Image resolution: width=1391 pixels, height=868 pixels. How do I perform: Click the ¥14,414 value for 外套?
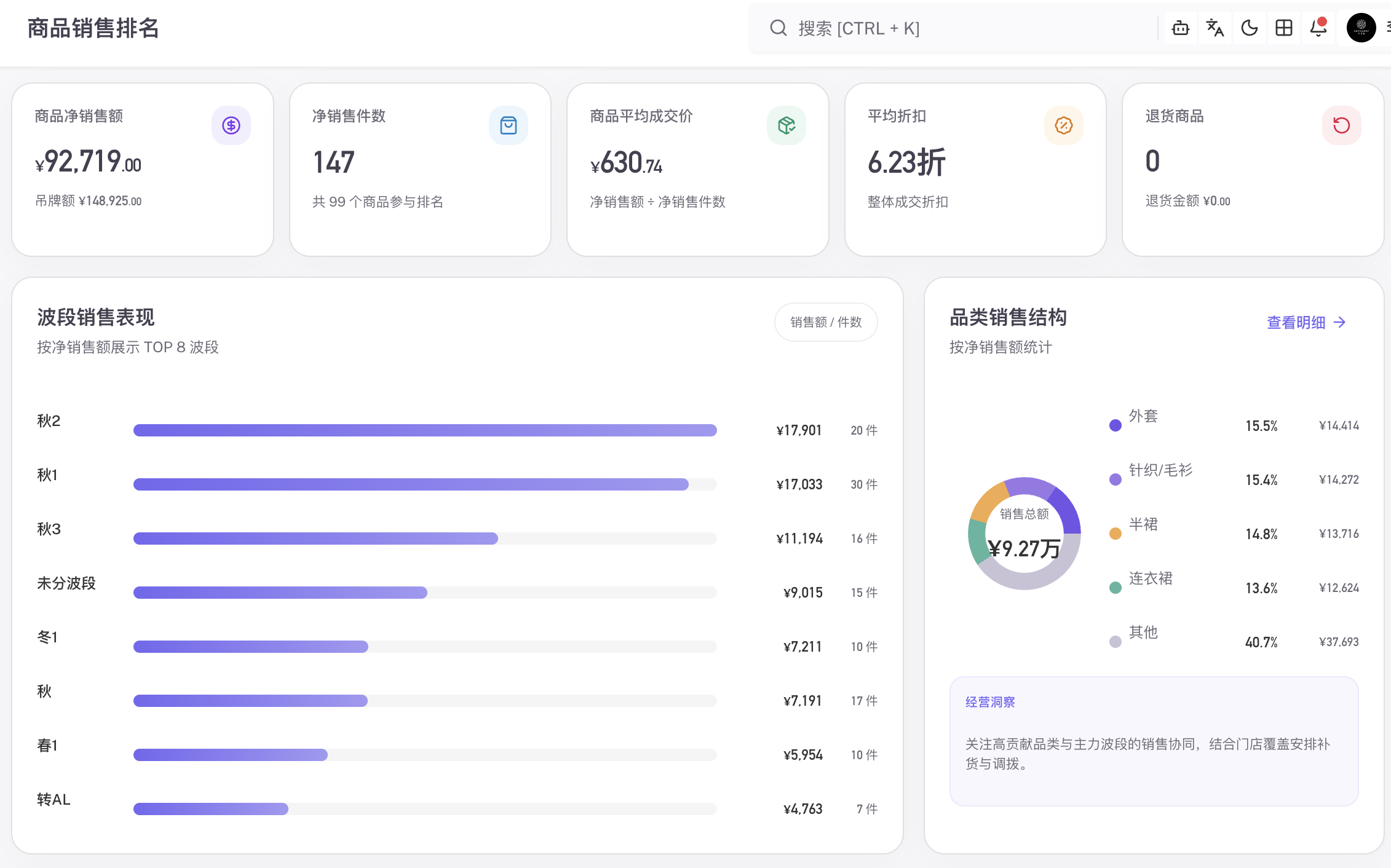1339,425
